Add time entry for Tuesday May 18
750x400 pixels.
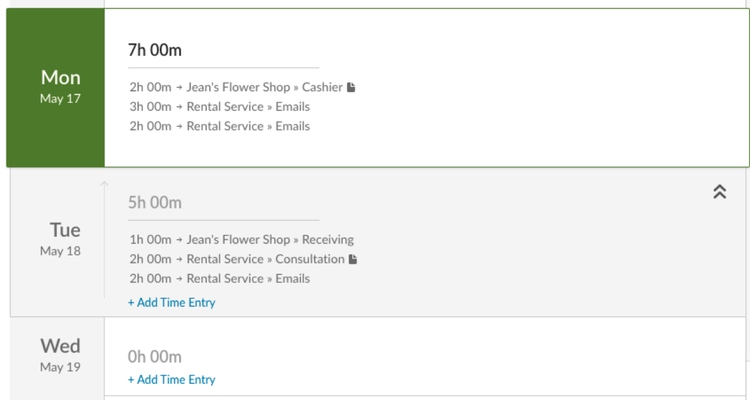point(172,302)
